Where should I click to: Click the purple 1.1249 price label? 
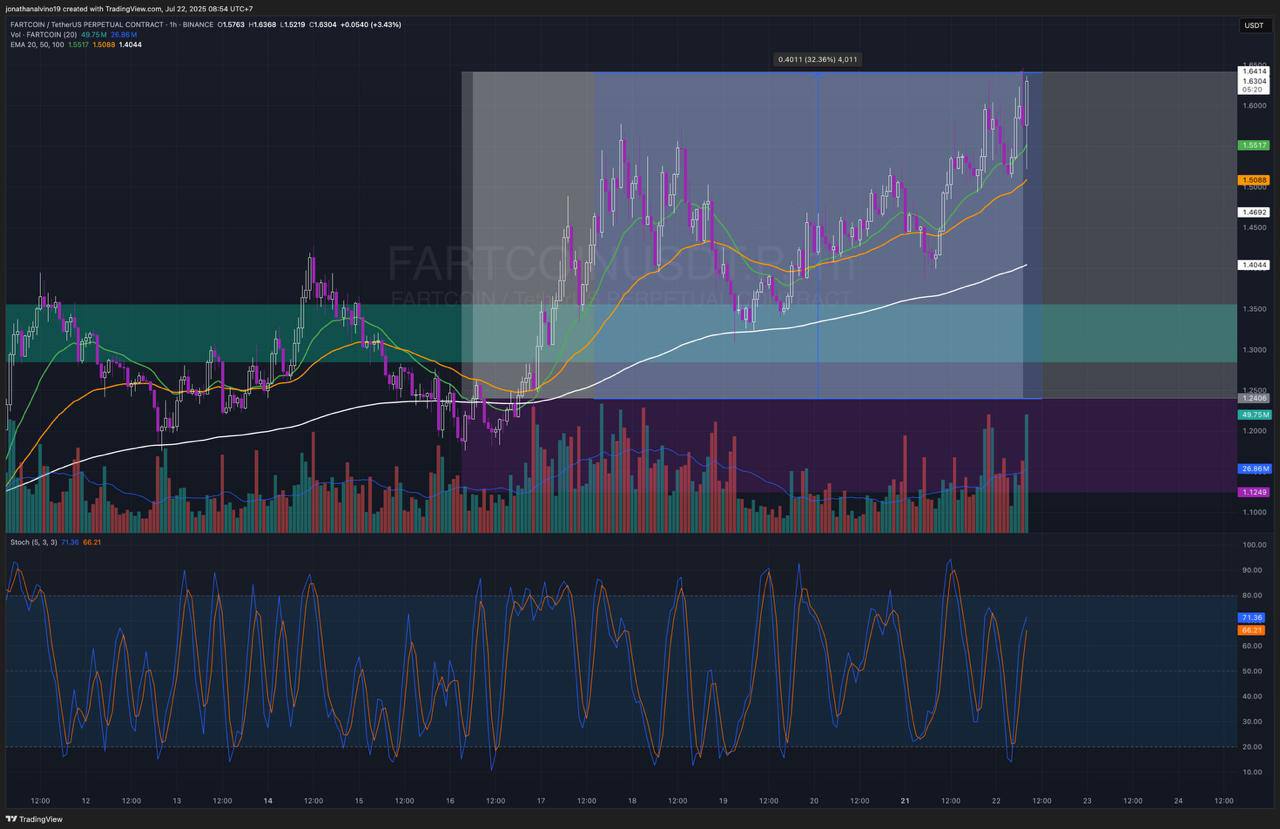pos(1253,492)
